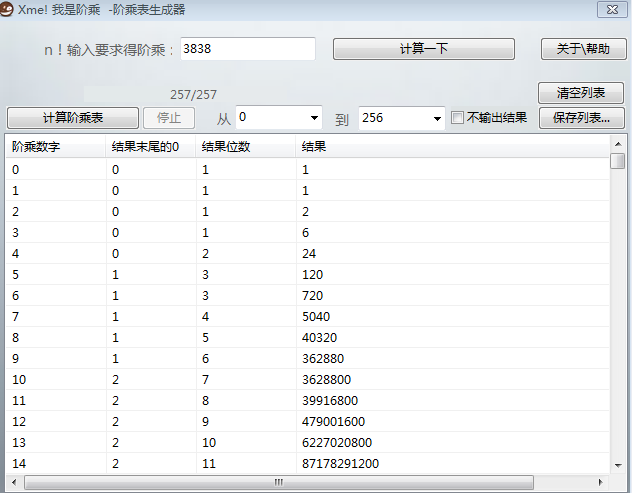Screen dimensions: 632x493
Task: Click factorial number 13 in first column
Action: coord(19,443)
